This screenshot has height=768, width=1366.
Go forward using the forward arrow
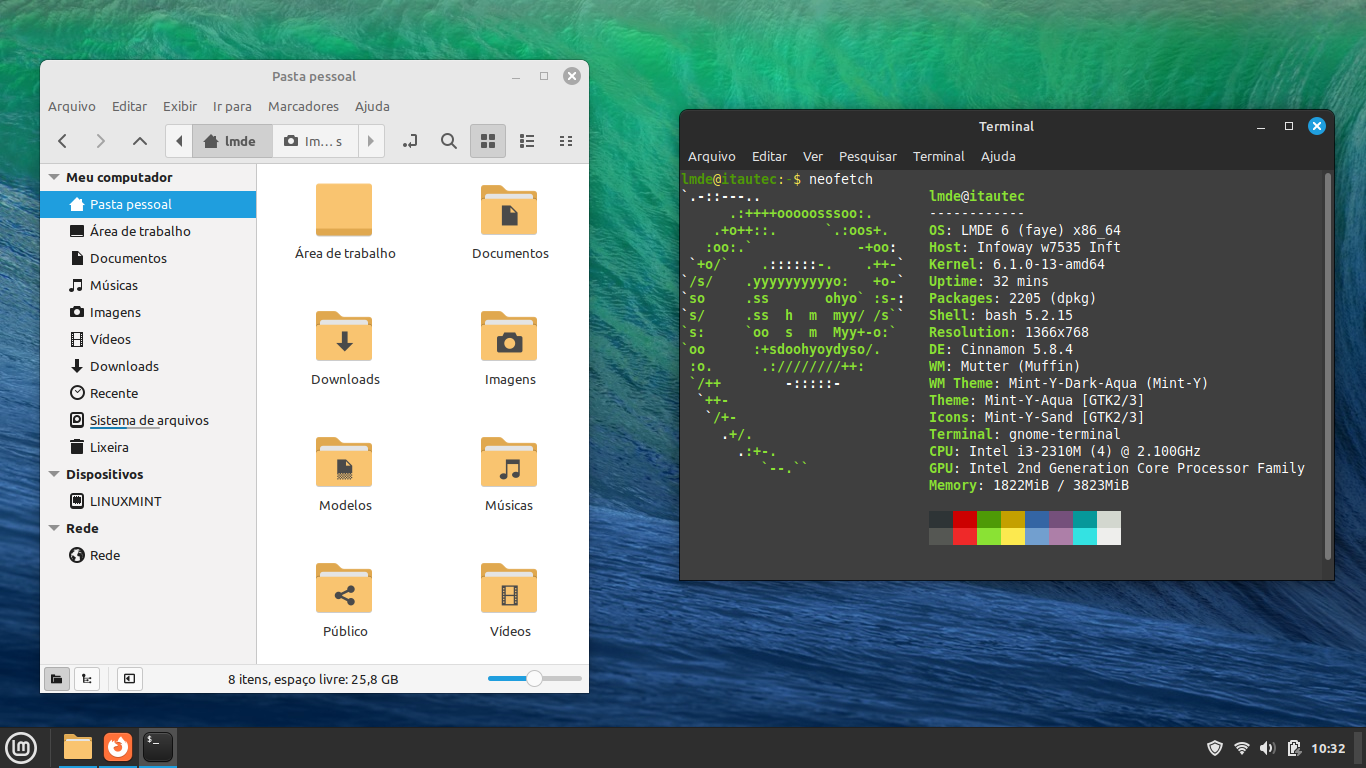click(101, 141)
